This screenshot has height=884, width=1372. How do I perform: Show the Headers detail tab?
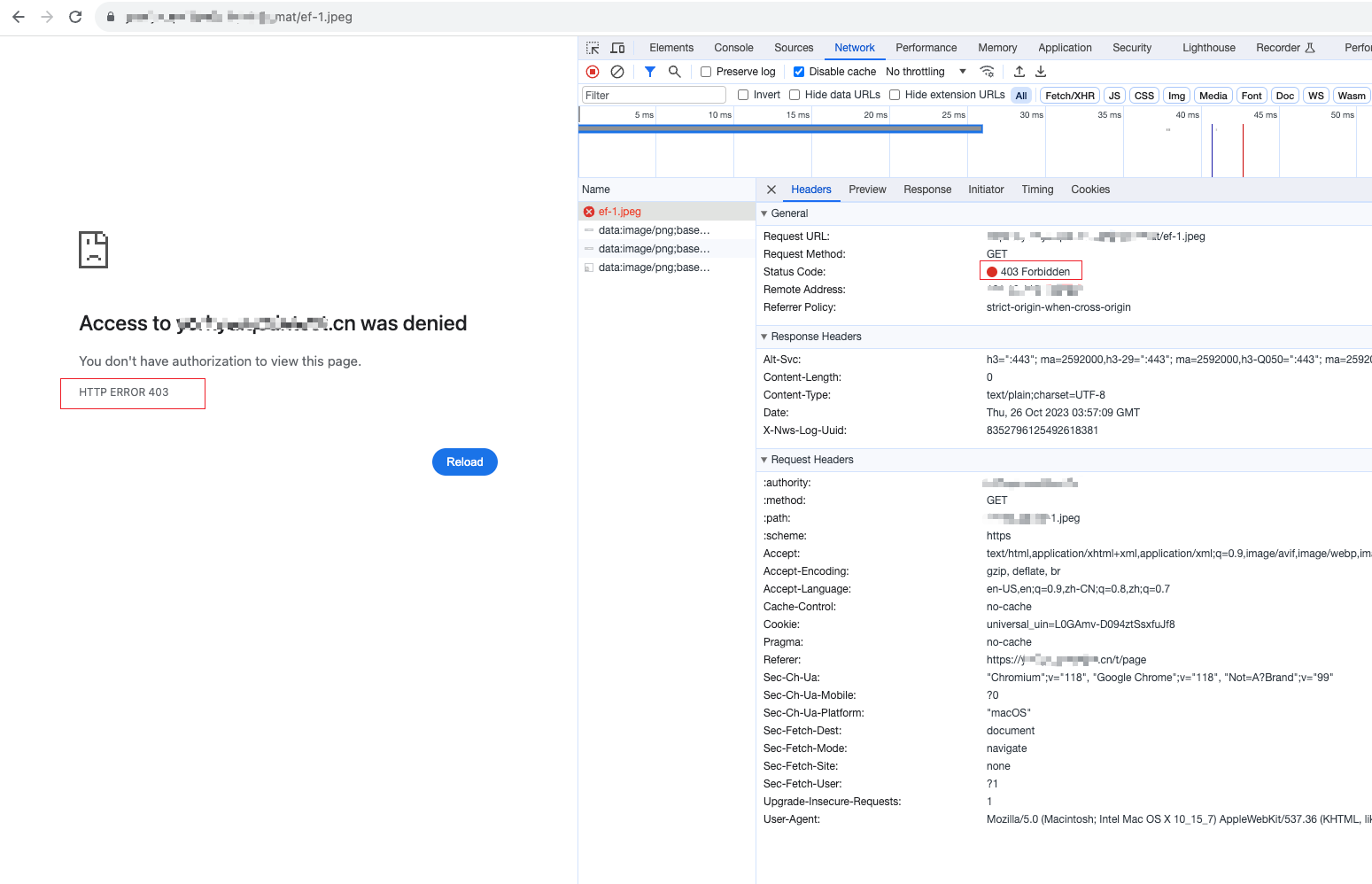pos(811,190)
